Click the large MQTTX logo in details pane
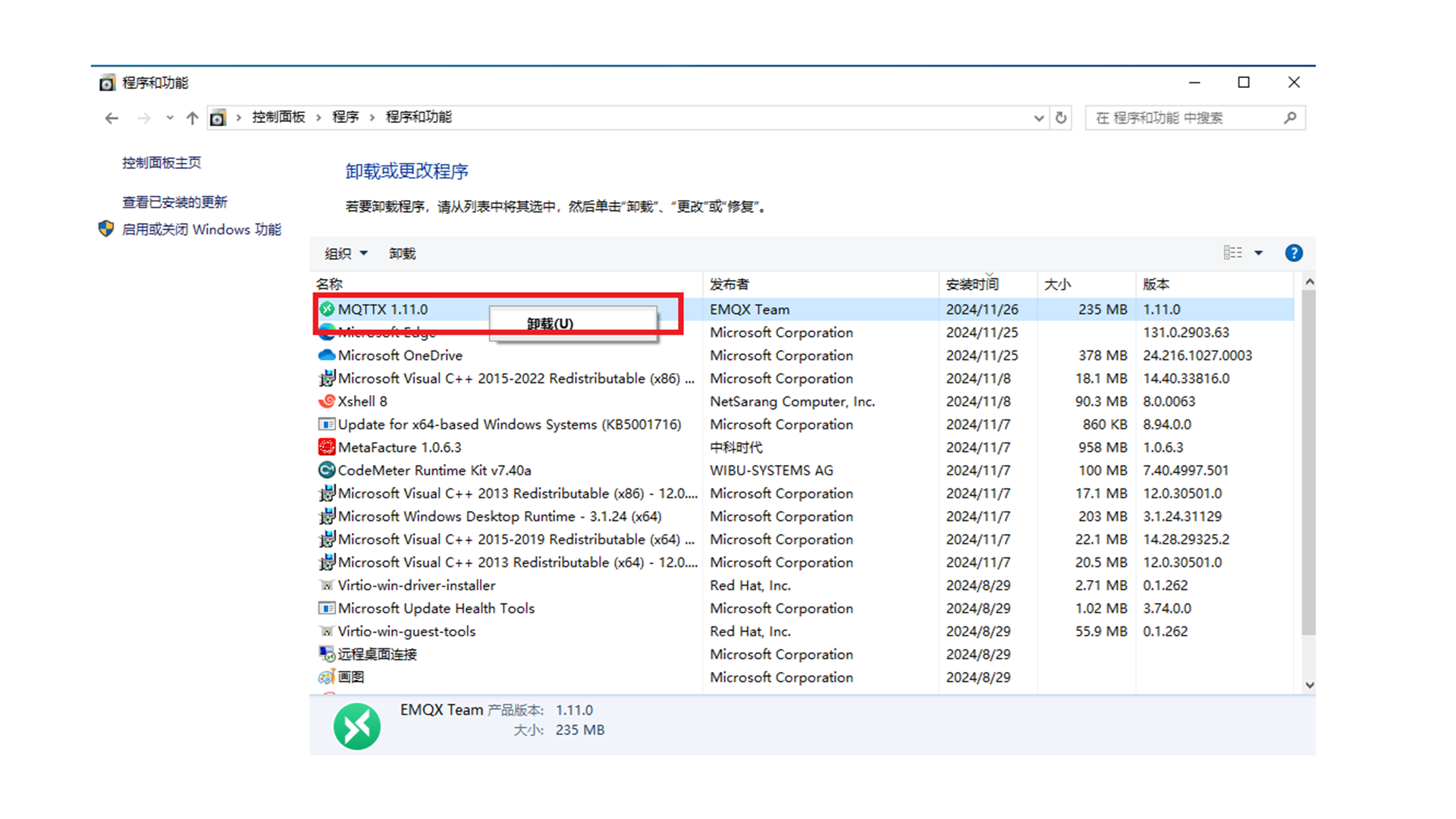This screenshot has width=1456, height=819. coord(357,726)
